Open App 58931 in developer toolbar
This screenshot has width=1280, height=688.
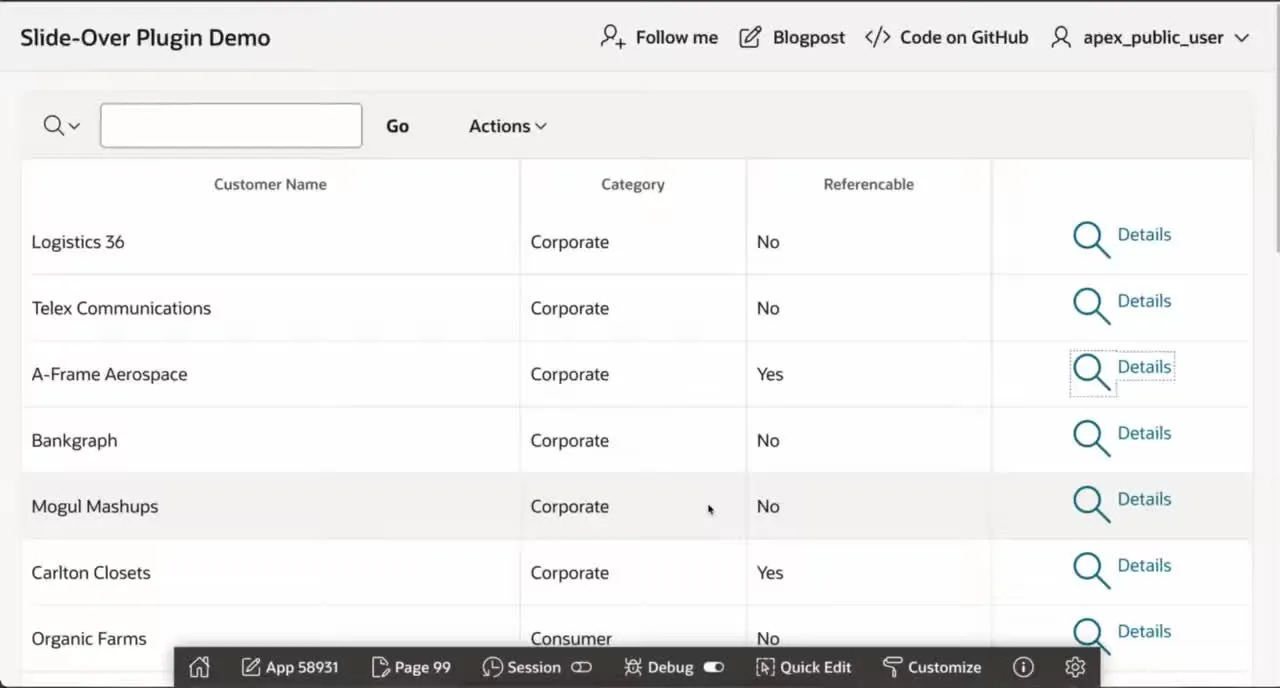[290, 668]
